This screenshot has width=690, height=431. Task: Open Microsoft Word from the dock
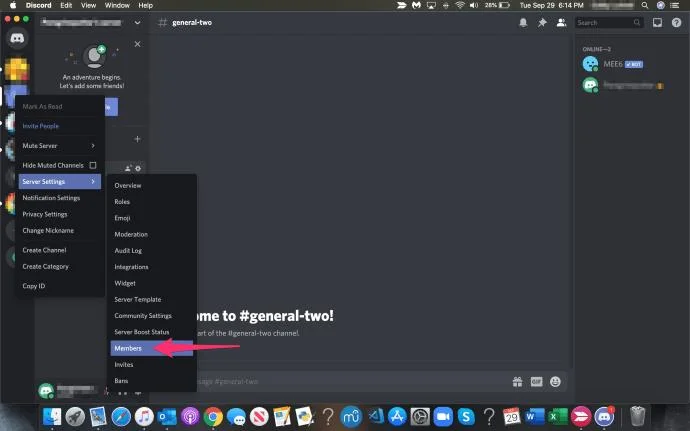click(x=535, y=416)
